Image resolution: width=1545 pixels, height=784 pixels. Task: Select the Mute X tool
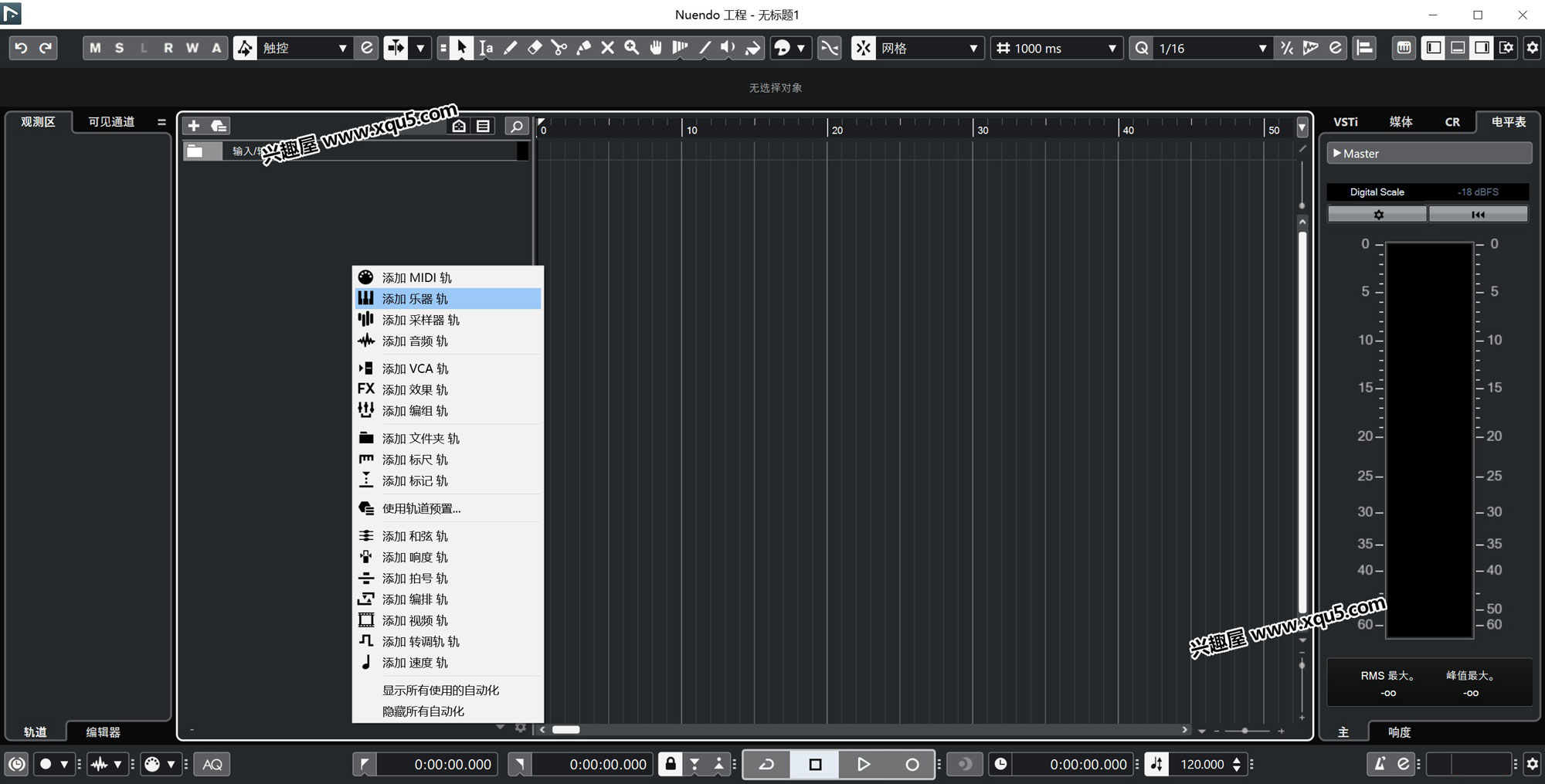[608, 48]
